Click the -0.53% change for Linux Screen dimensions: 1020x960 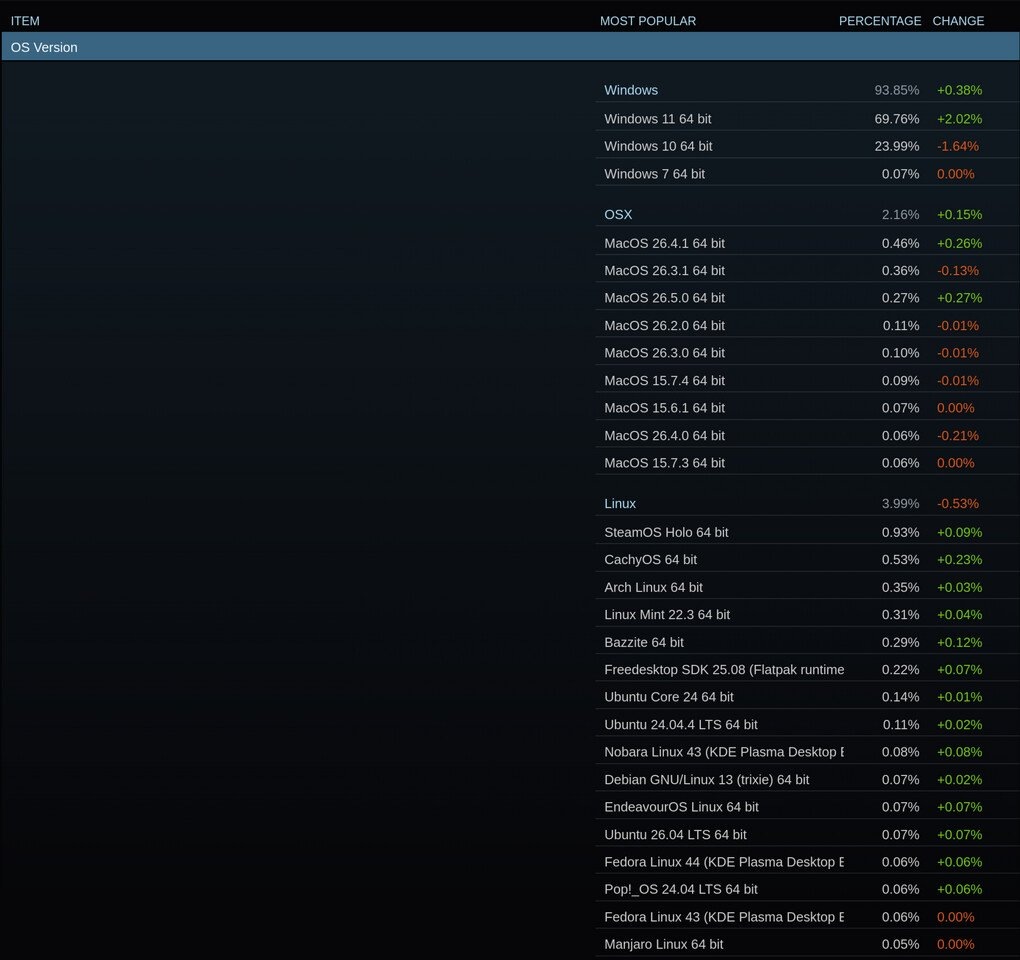click(958, 503)
